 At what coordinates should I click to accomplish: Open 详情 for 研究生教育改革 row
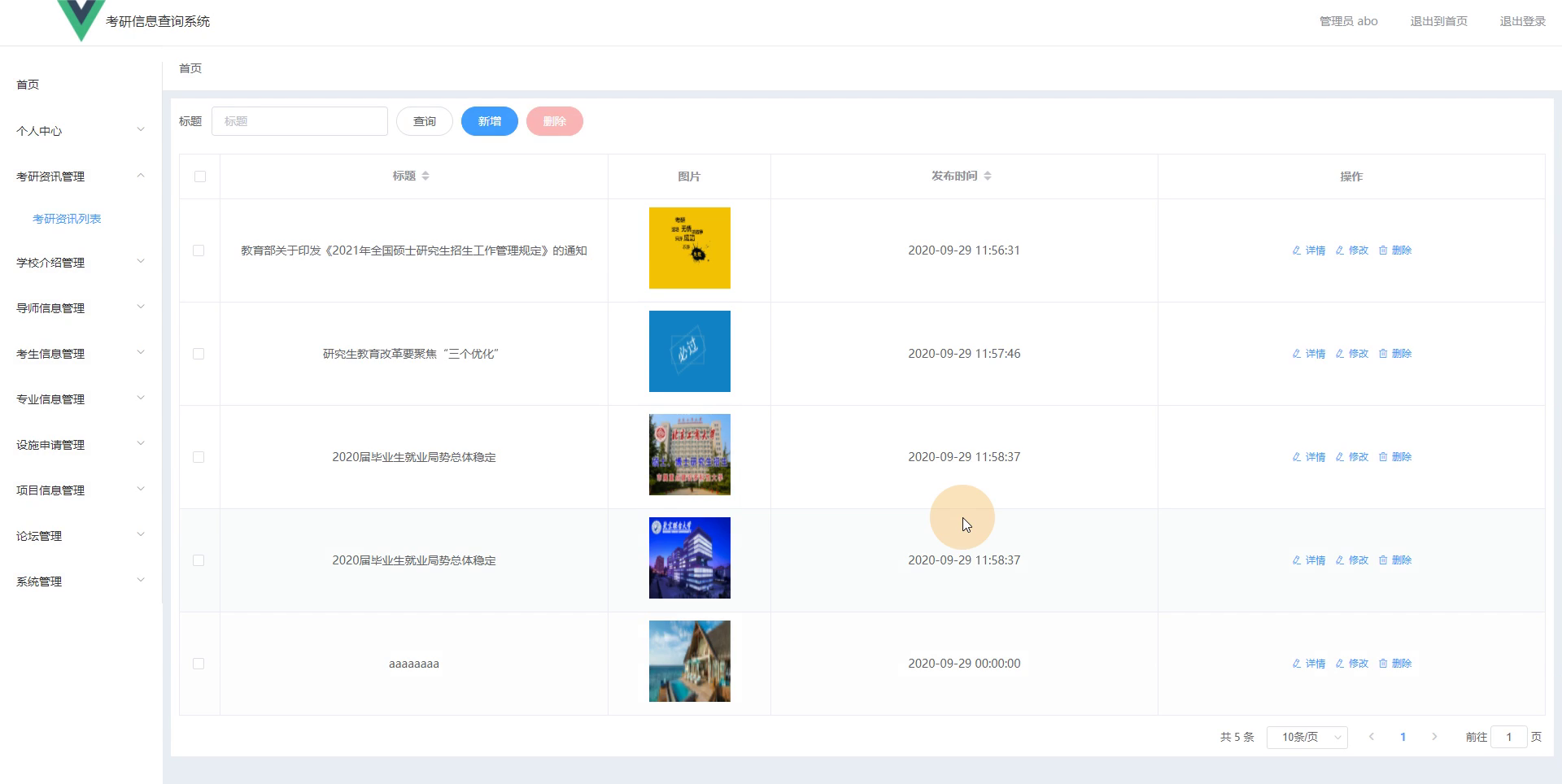[1309, 354]
